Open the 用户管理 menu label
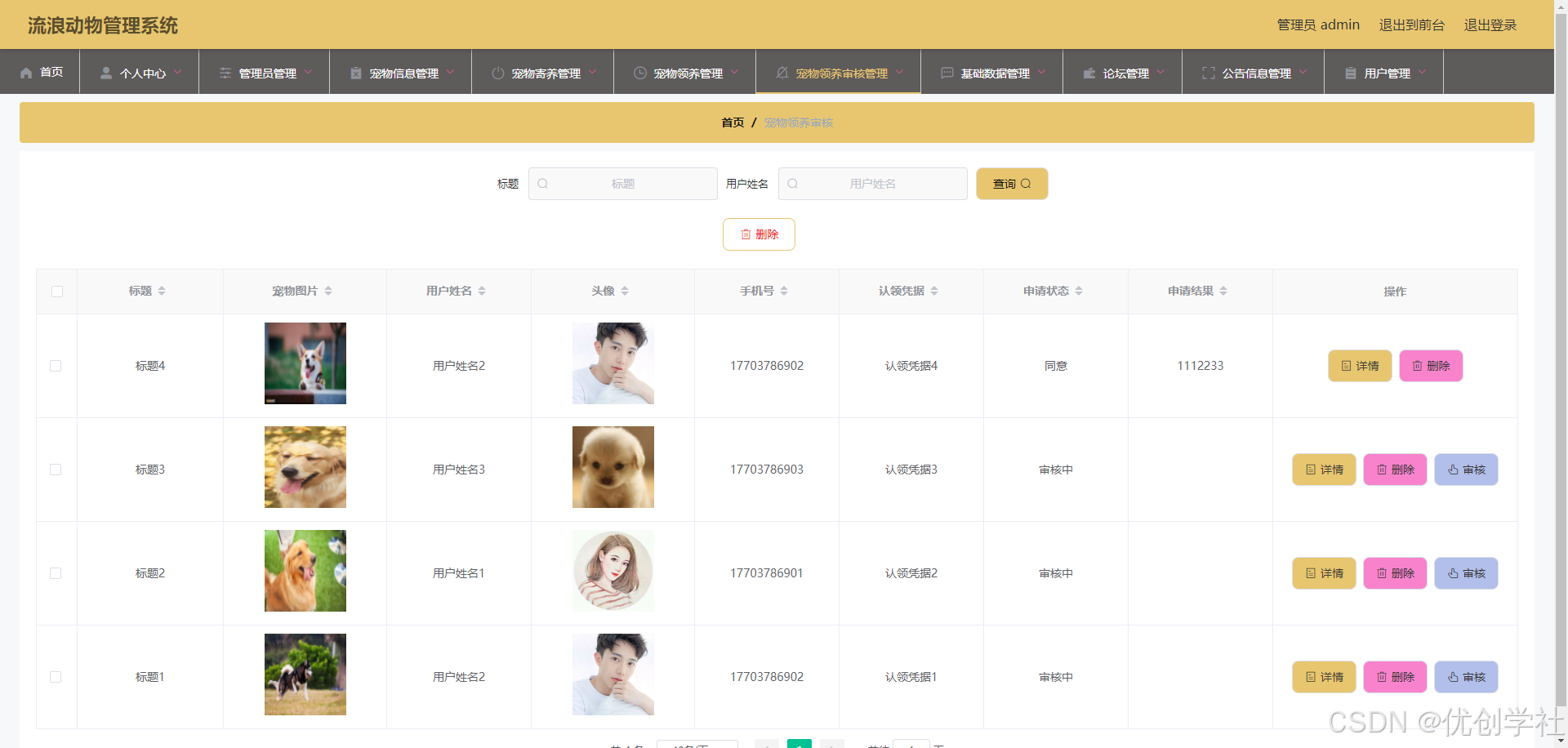This screenshot has height=748, width=1568. coord(1388,73)
